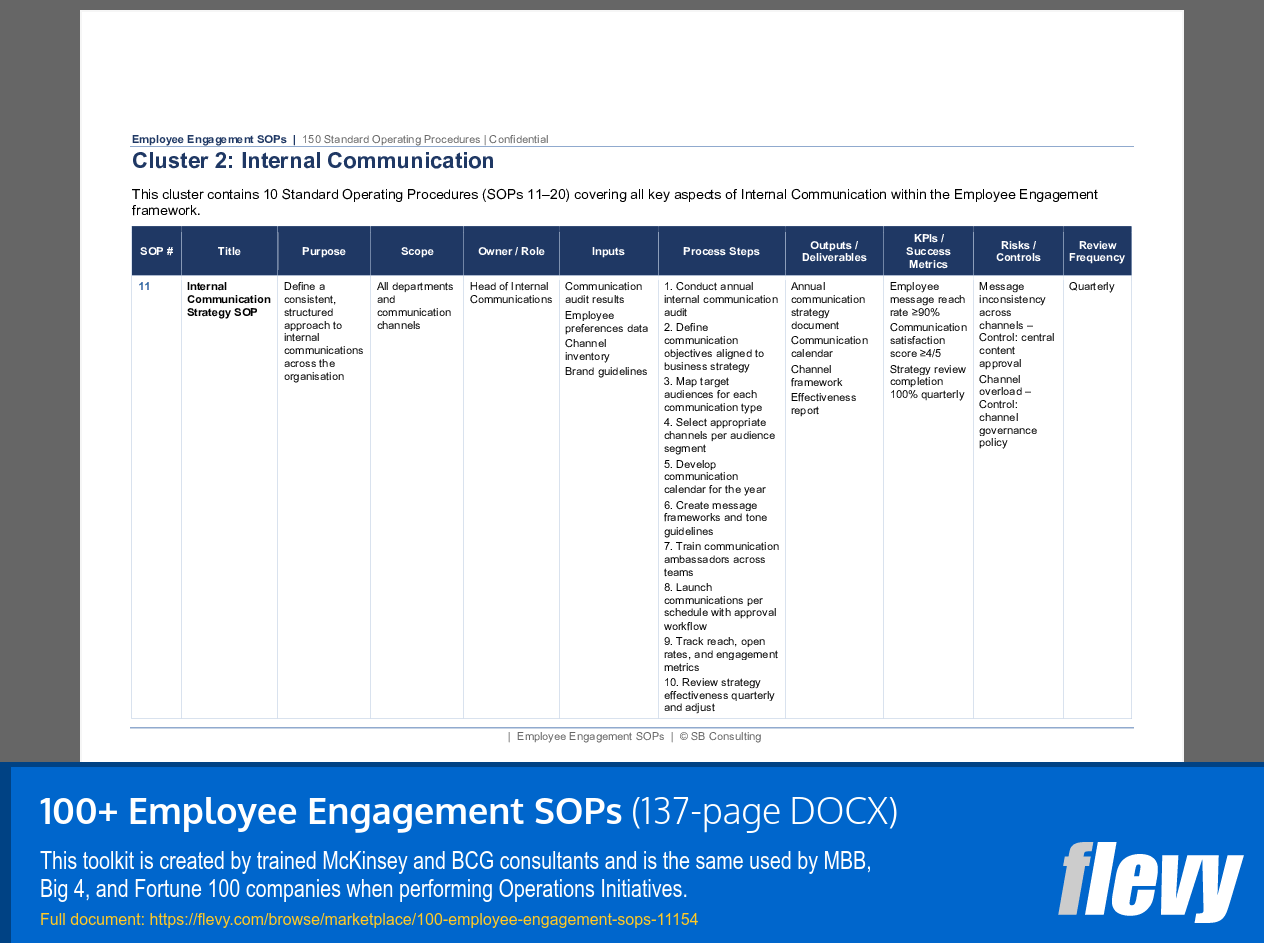1264x943 pixels.
Task: Select the Process Steps column header
Action: point(721,251)
